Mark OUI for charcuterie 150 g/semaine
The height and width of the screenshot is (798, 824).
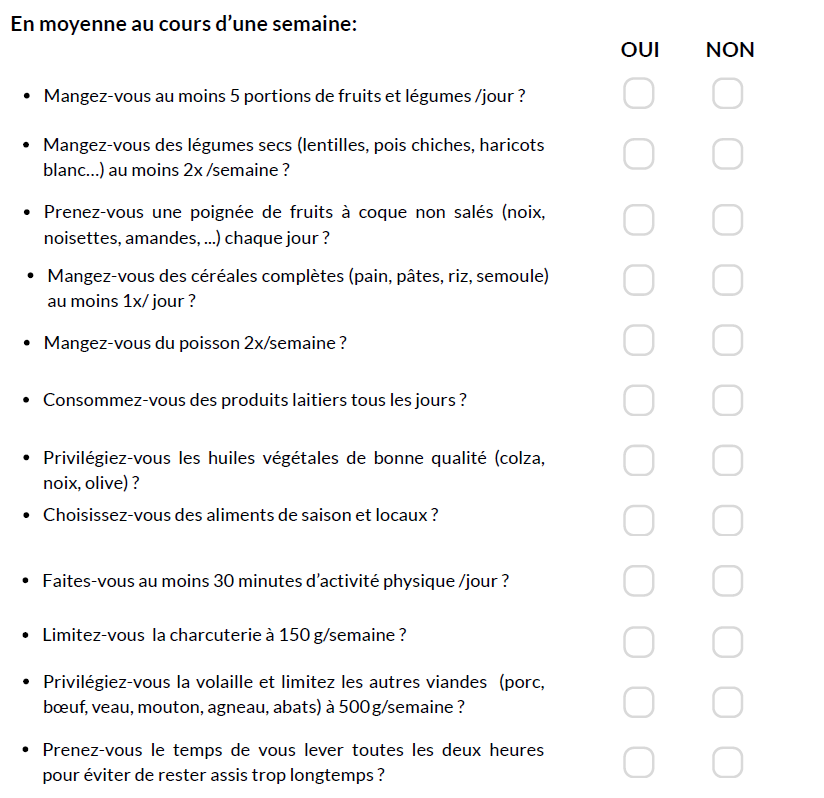coord(638,641)
